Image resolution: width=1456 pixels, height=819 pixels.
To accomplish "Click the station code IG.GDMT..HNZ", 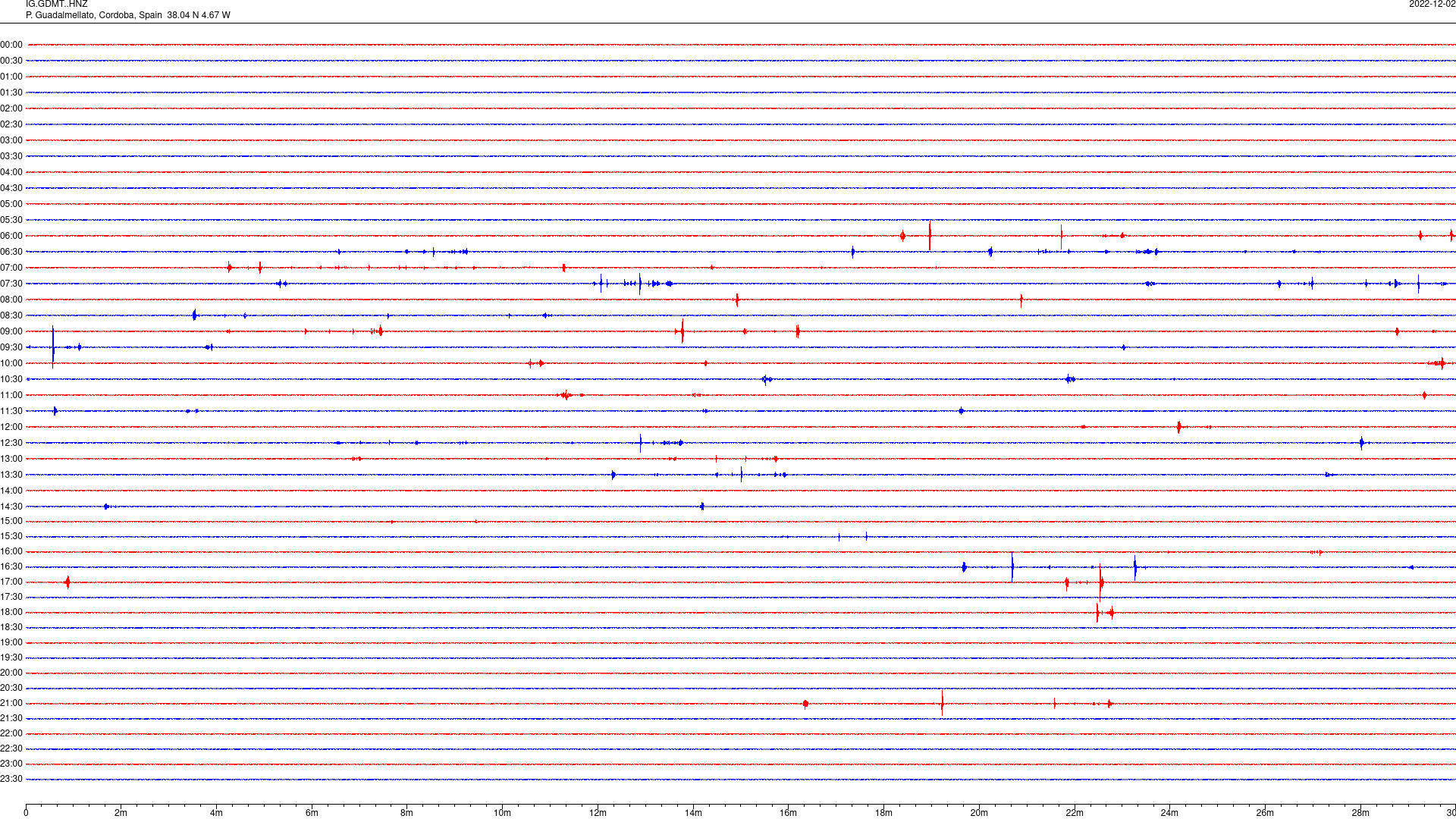I will pyautogui.click(x=56, y=4).
